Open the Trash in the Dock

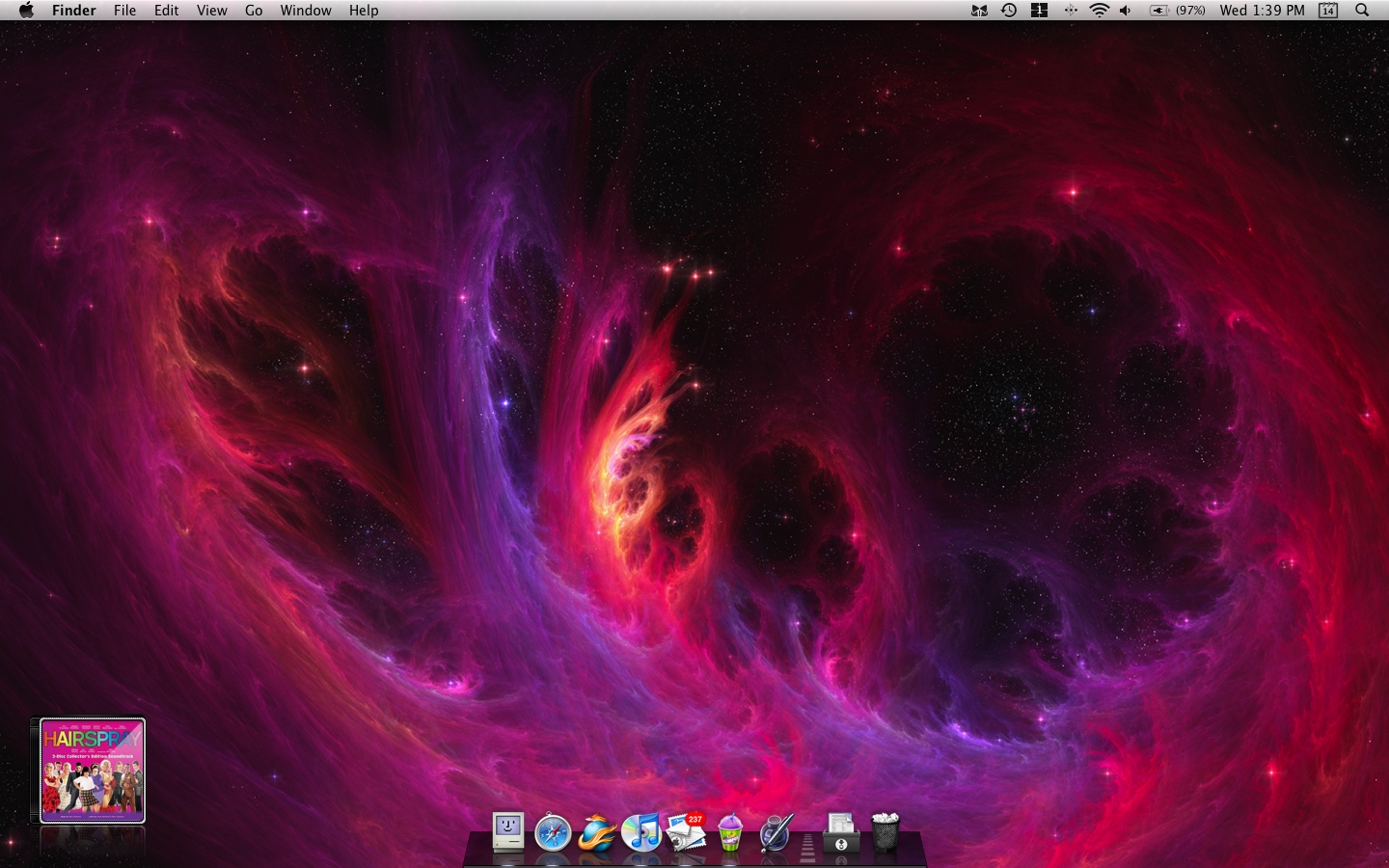click(885, 831)
